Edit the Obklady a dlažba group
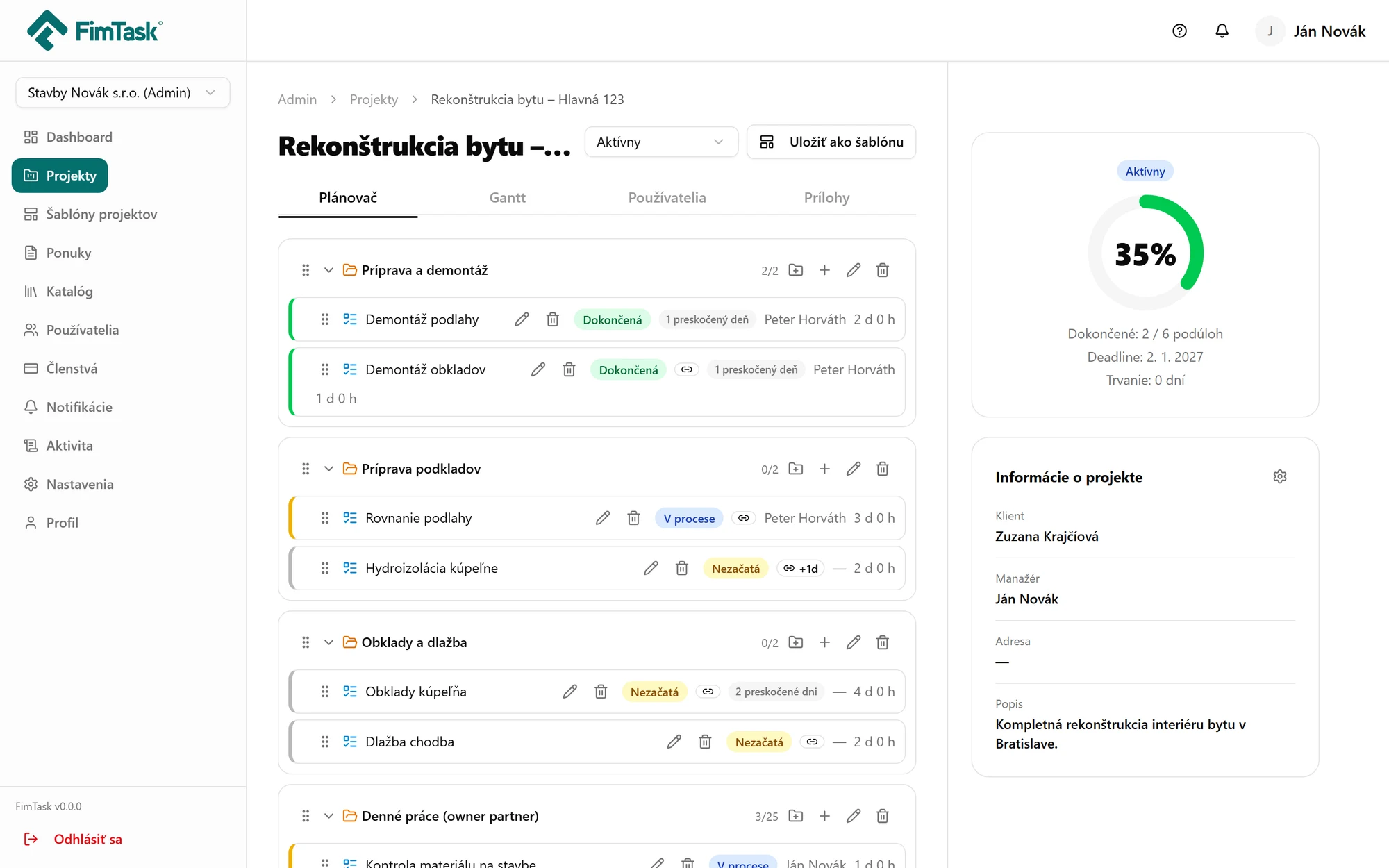This screenshot has height=868, width=1389. point(854,642)
